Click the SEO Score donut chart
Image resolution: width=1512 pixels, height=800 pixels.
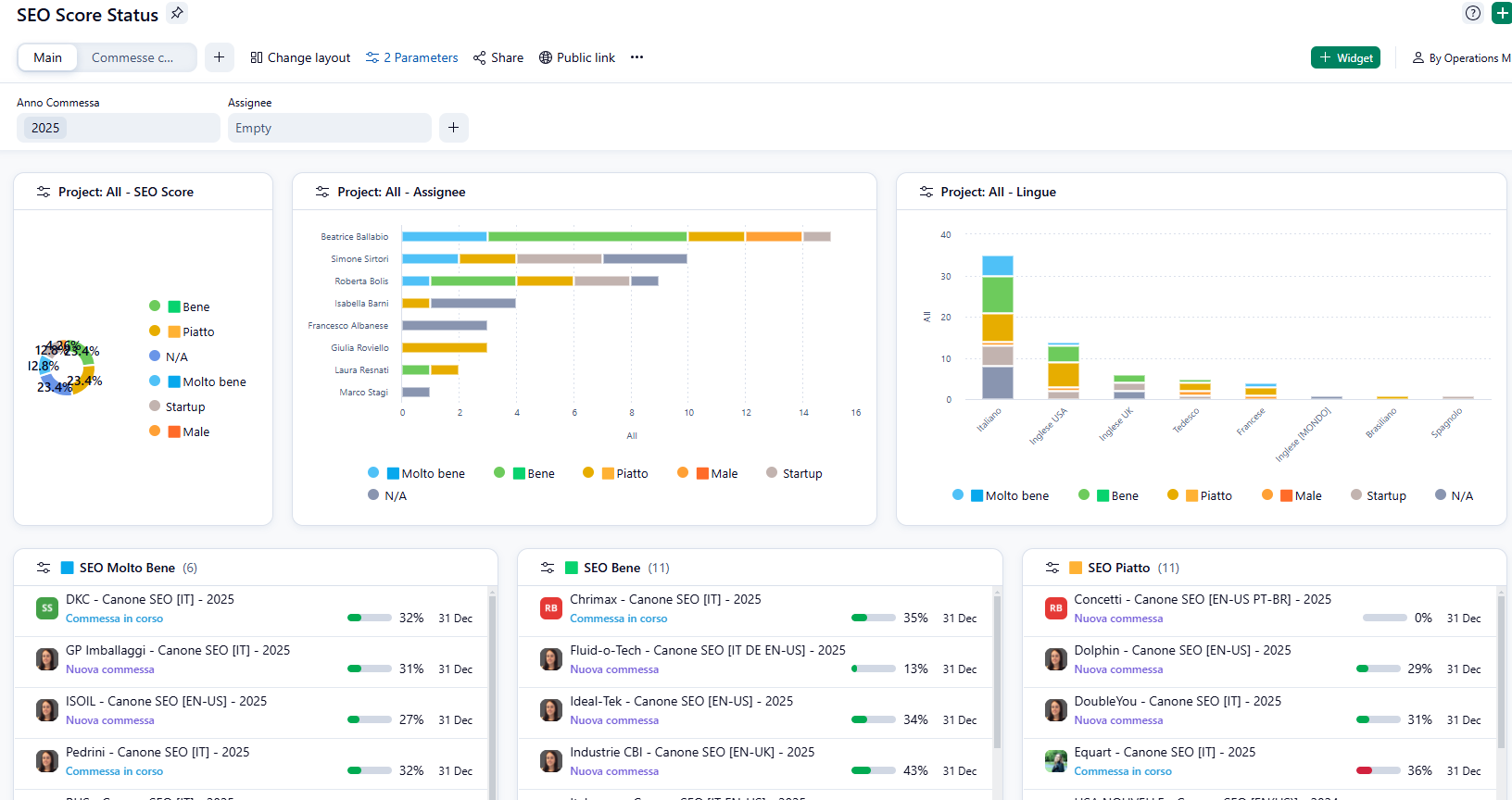pos(68,368)
